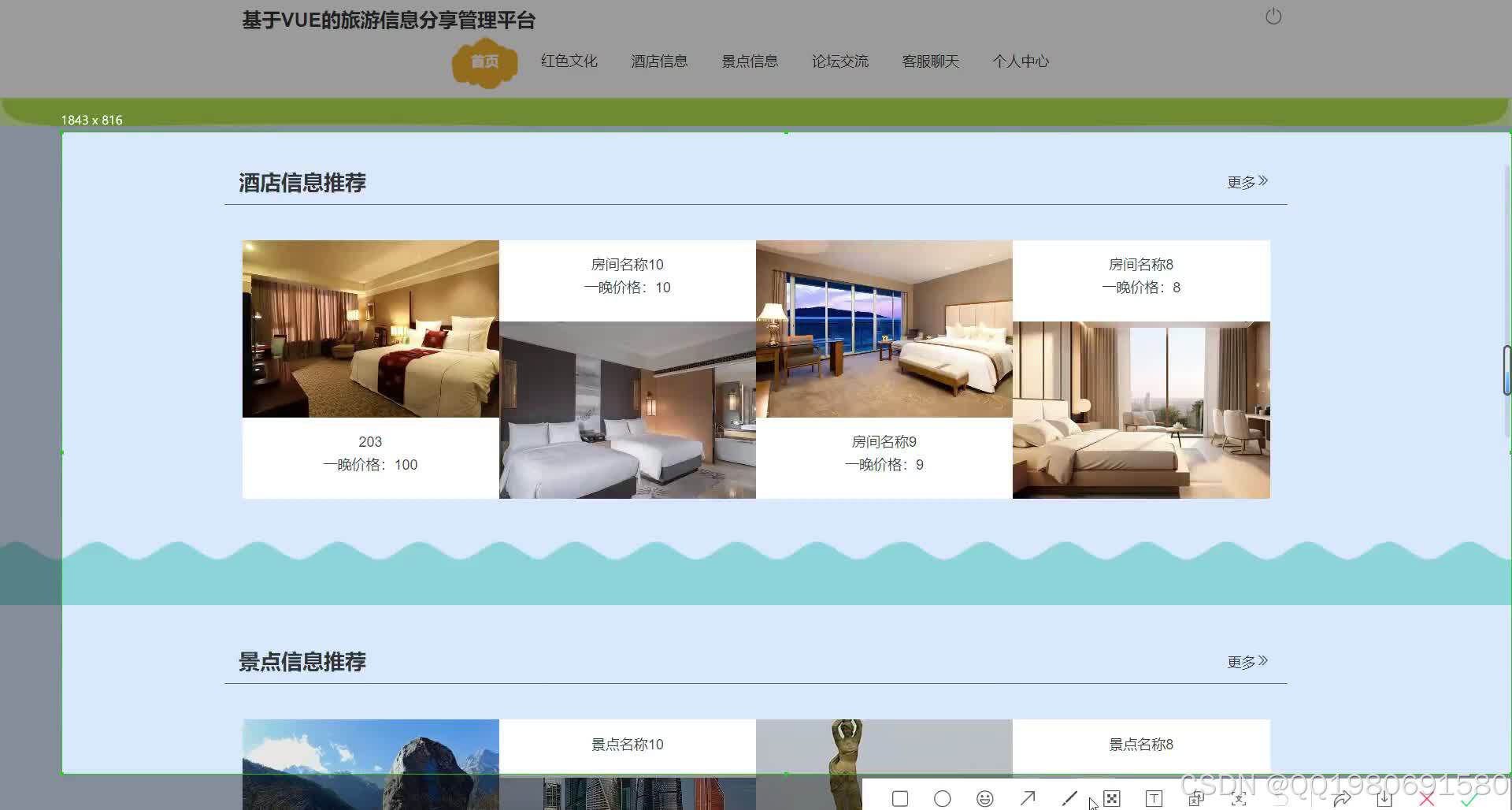Enable the mosaic blur tool
Viewport: 1512px width, 810px height.
1111,798
